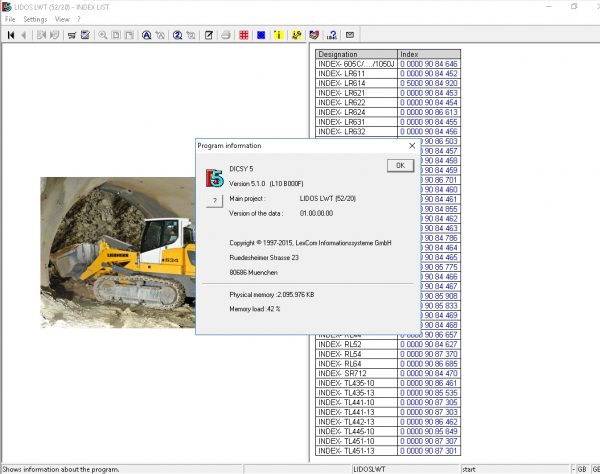Click the circled A search icon
This screenshot has height=474, width=600.
(147, 35)
